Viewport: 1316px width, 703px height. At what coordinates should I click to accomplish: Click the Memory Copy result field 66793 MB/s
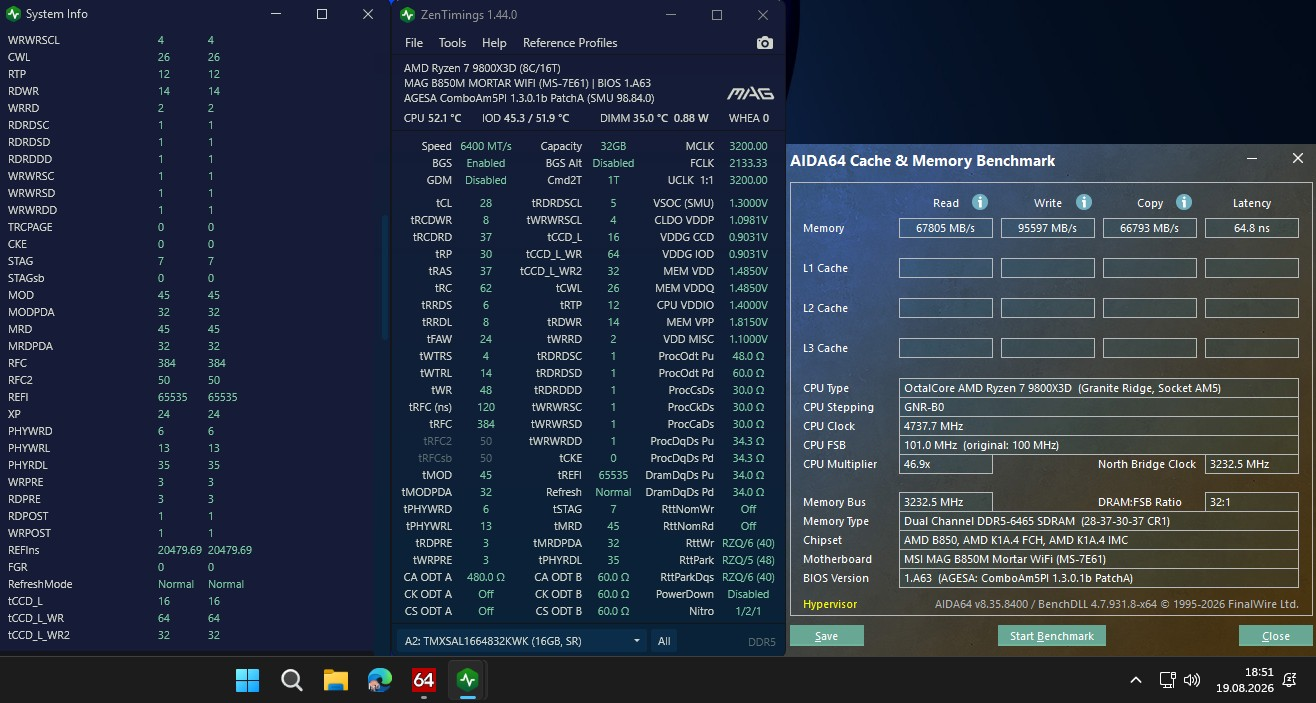pos(1150,228)
